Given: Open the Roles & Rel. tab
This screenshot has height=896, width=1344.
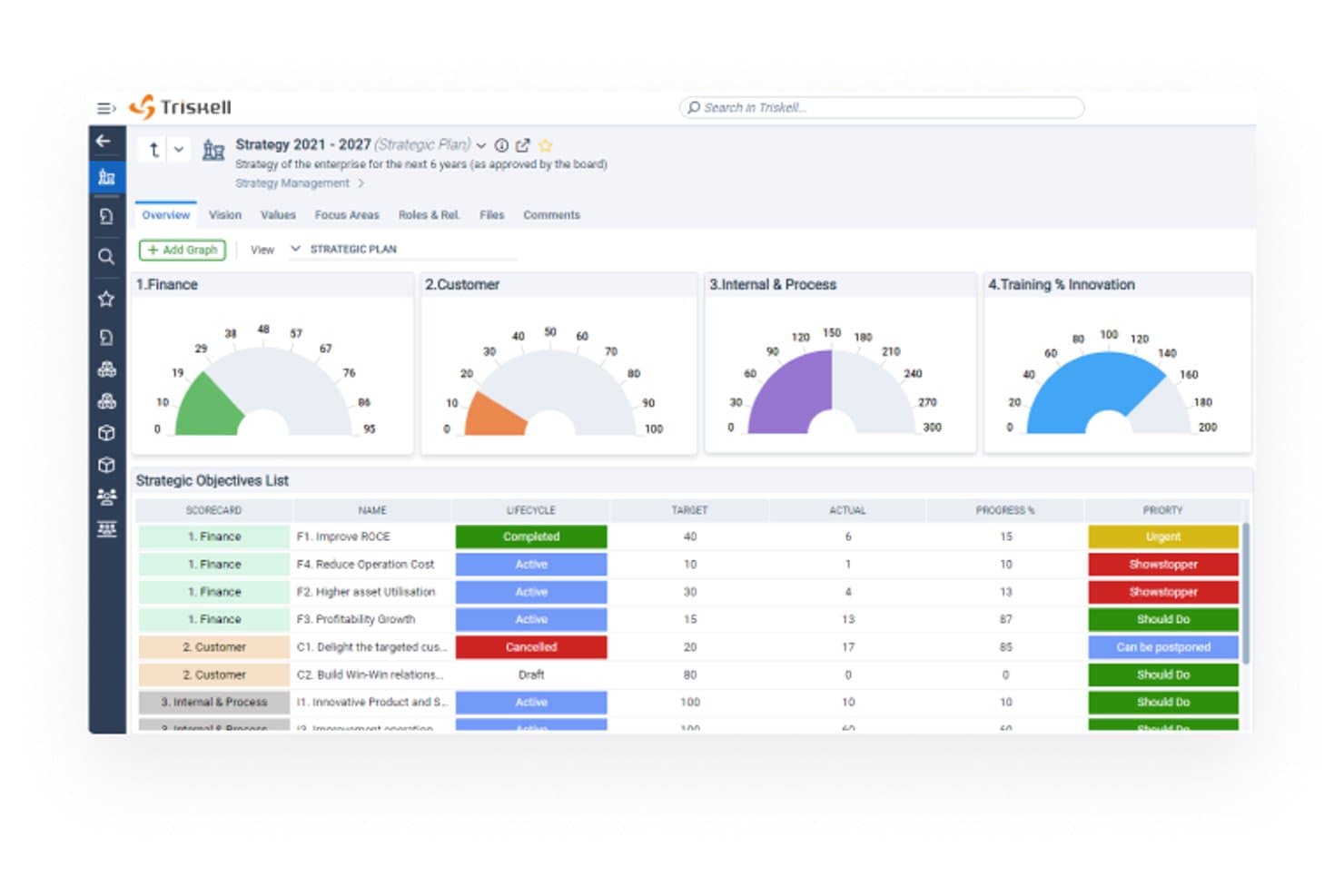Looking at the screenshot, I should coord(429,215).
